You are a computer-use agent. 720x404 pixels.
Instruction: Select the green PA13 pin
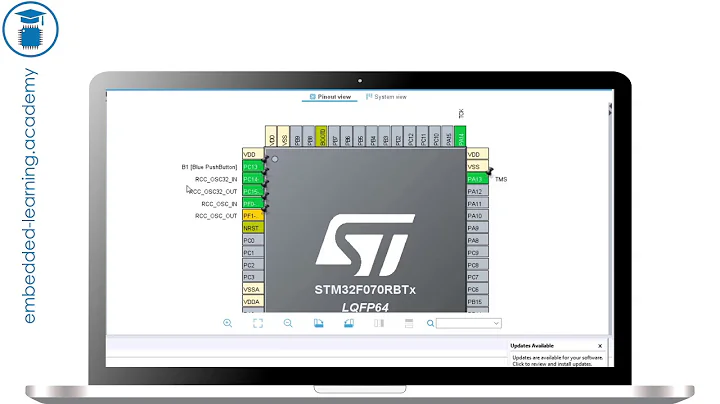pyautogui.click(x=478, y=179)
